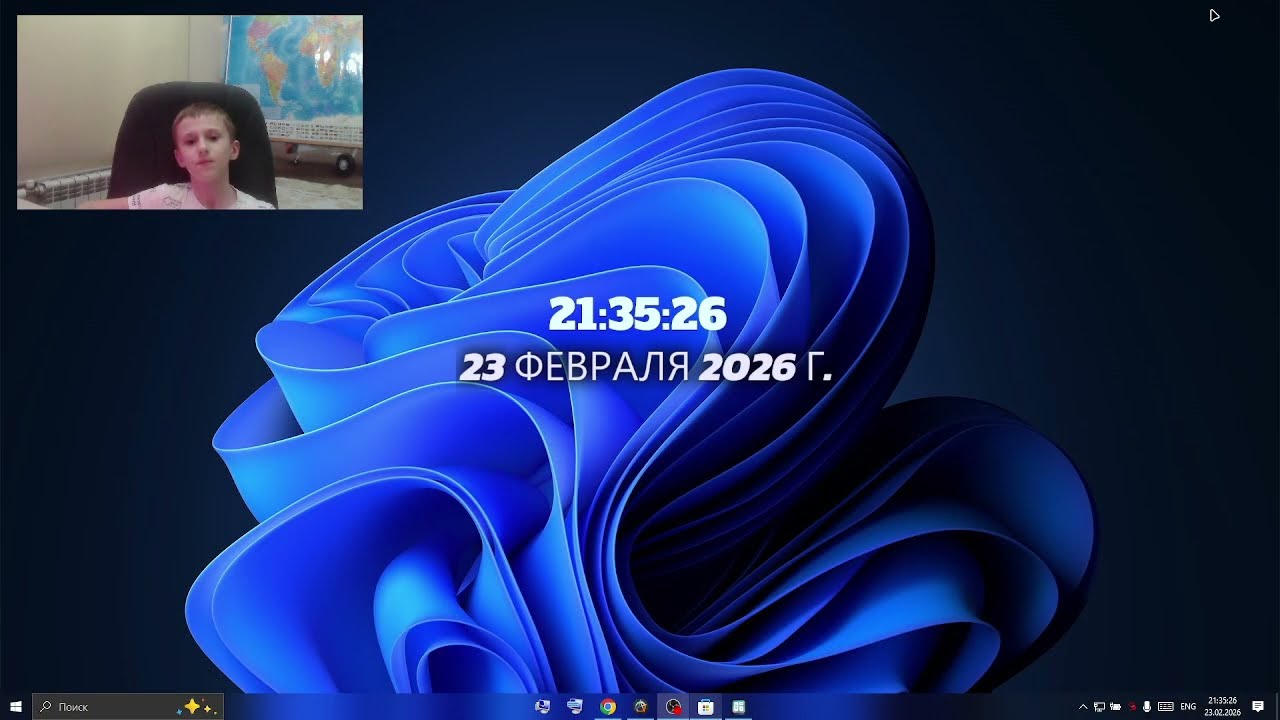Expand hidden system tray icons
1280x720 pixels.
pos(1083,707)
